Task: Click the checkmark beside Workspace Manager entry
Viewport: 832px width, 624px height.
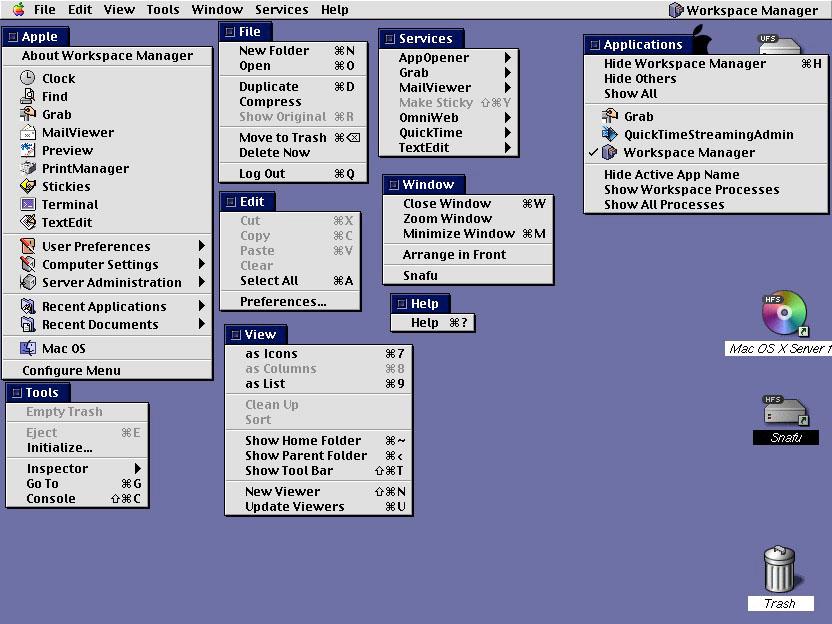Action: tap(593, 152)
